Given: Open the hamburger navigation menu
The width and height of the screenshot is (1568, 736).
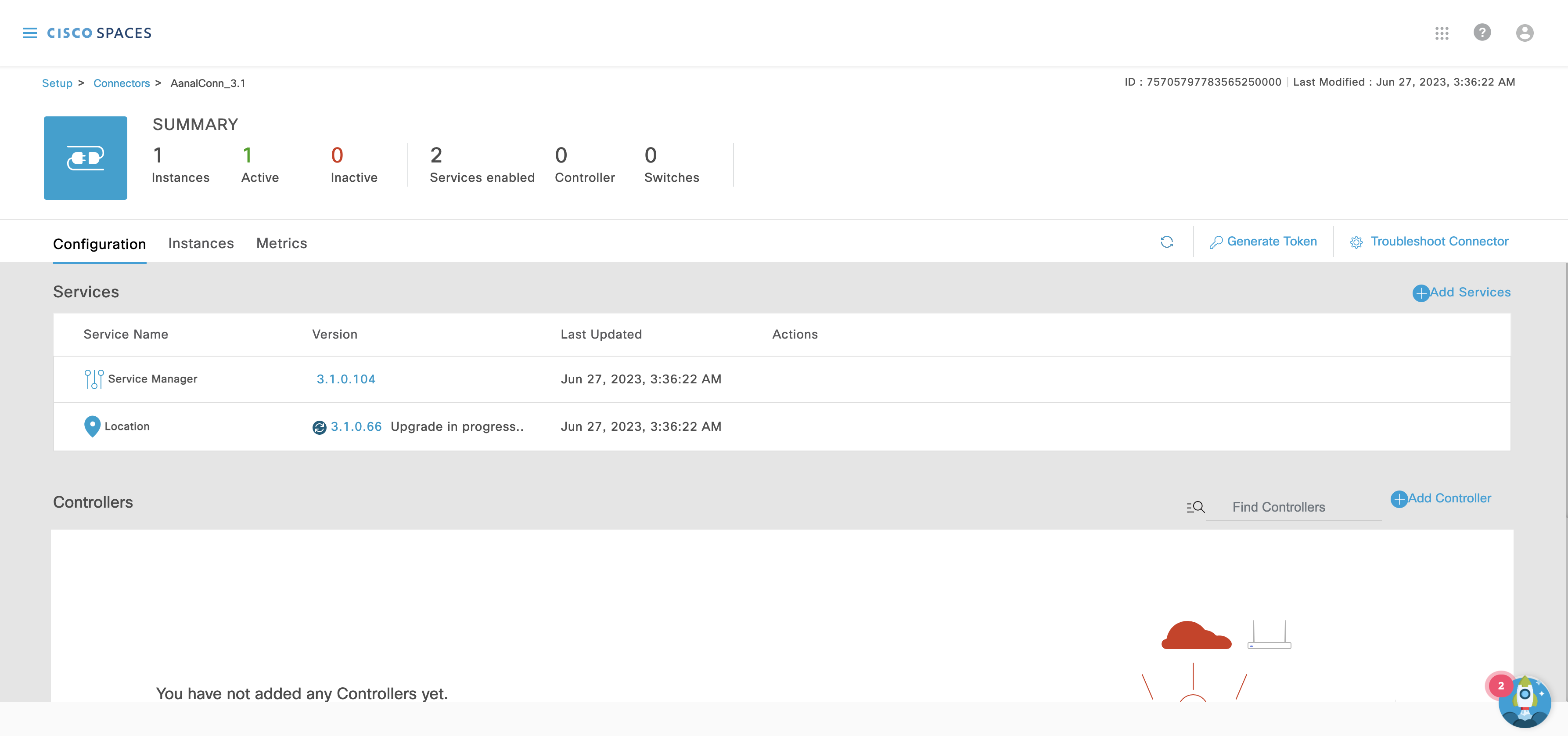Looking at the screenshot, I should tap(29, 33).
